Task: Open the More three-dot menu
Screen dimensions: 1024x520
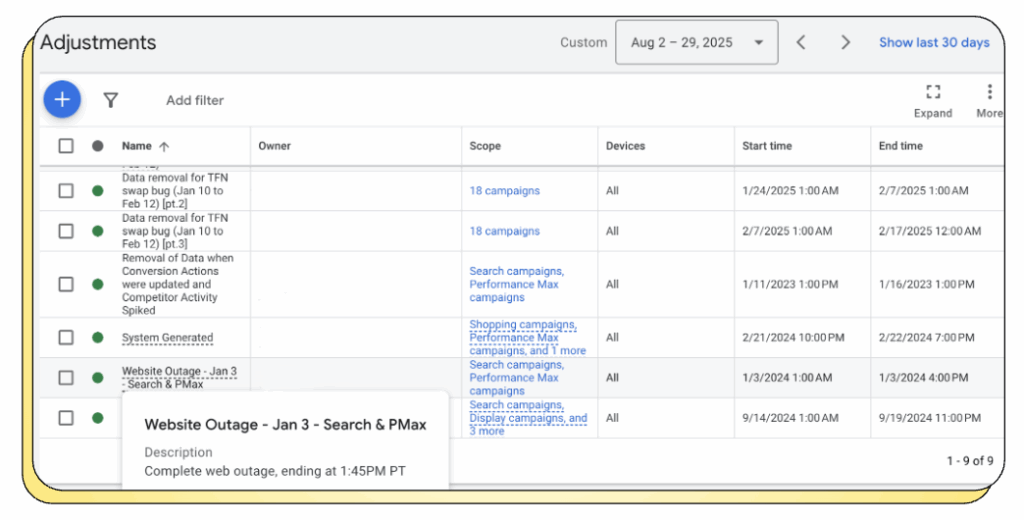Action: (x=989, y=93)
